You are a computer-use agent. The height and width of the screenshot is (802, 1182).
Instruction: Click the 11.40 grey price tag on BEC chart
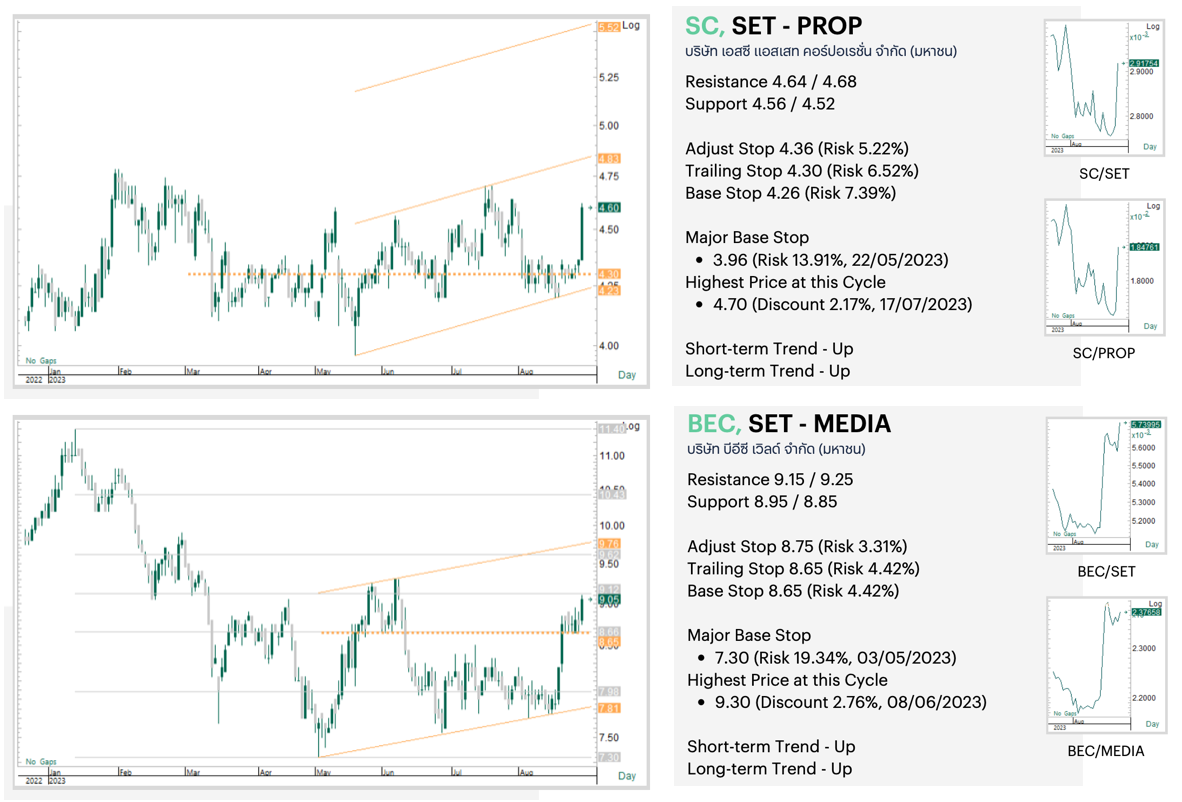[x=611, y=429]
